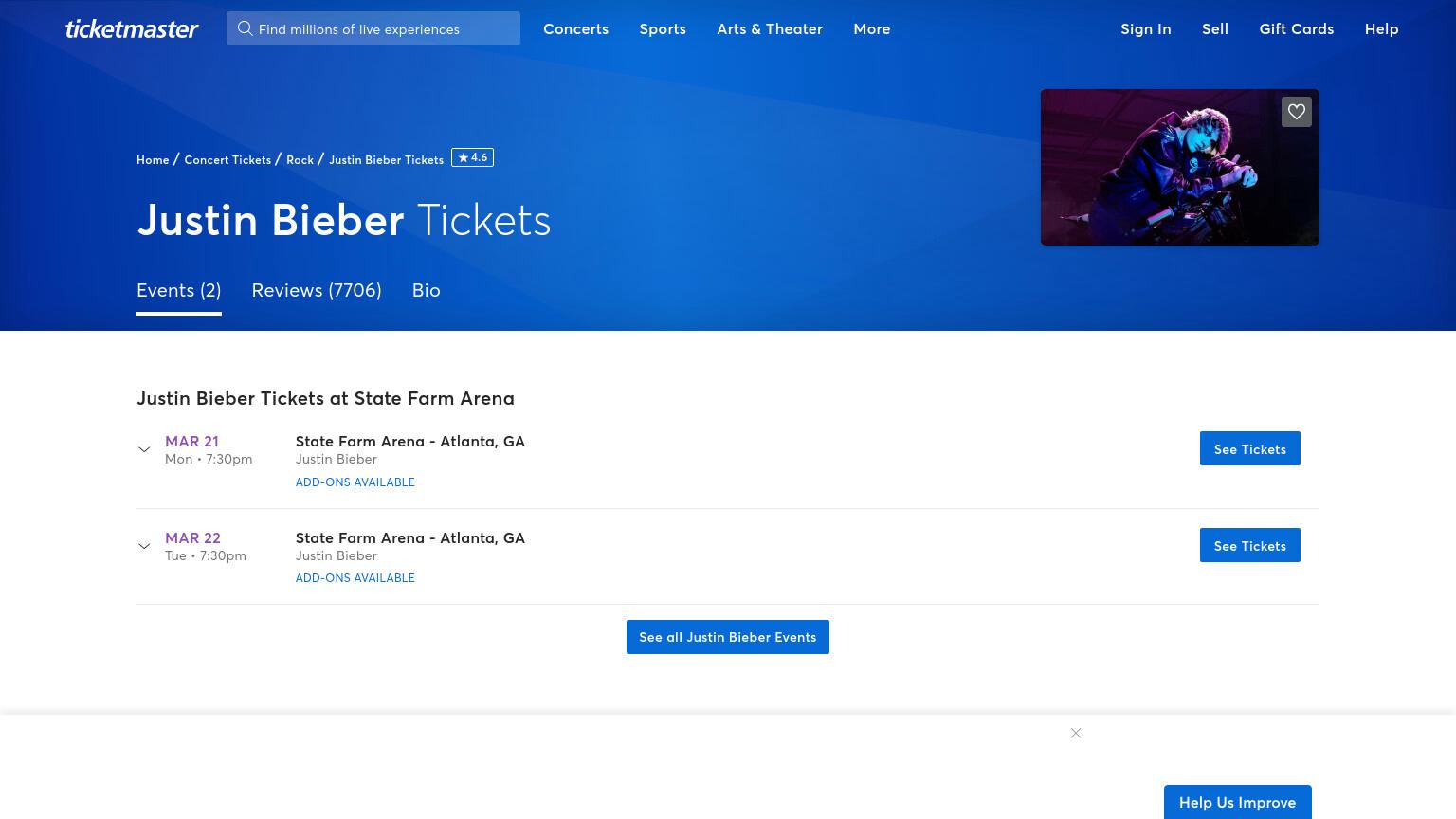Go to Concert Tickets breadcrumb link
The width and height of the screenshot is (1456, 819).
tap(227, 160)
